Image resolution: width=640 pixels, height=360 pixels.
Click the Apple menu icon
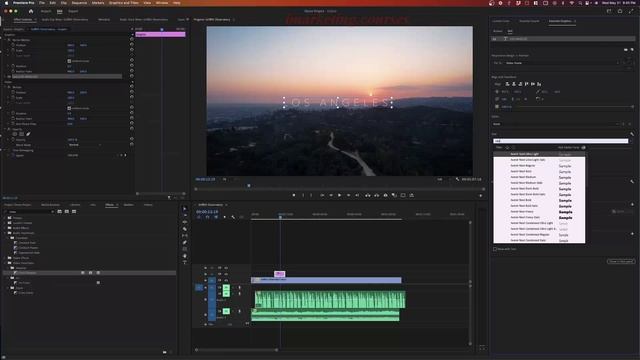6,3
